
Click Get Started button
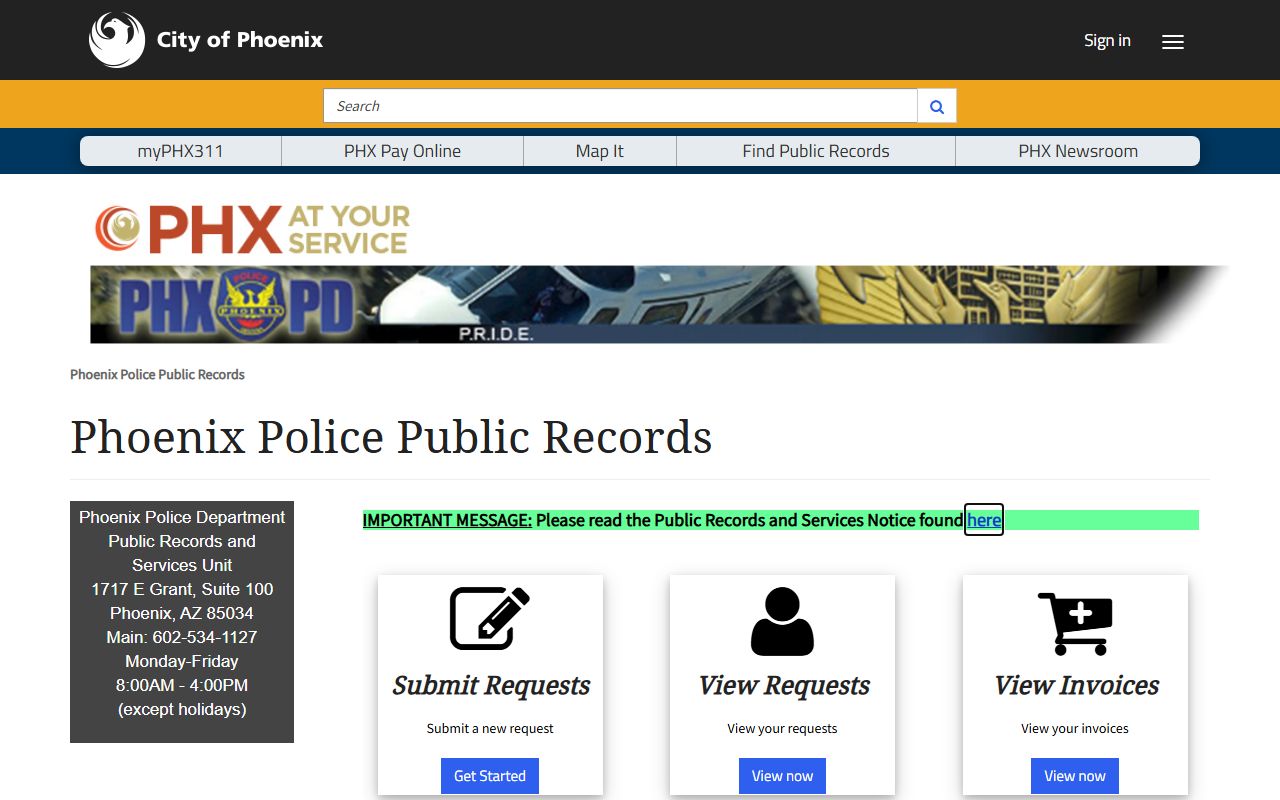pyautogui.click(x=490, y=776)
